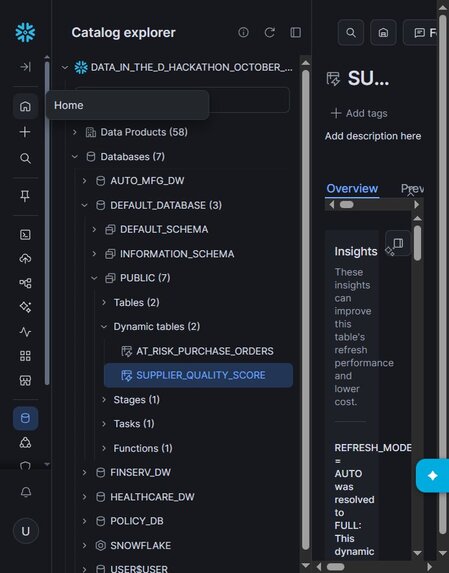Image resolution: width=449 pixels, height=573 pixels.
Task: Click the Catalog explorer info icon
Action: pos(243,33)
